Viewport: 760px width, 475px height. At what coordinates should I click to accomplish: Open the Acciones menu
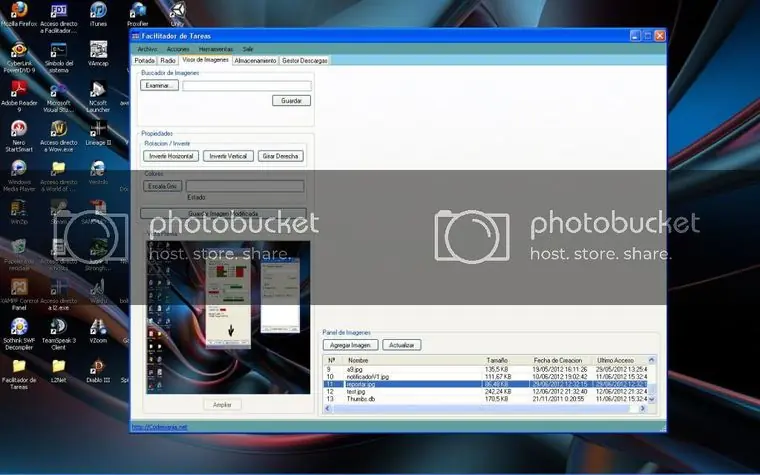pyautogui.click(x=178, y=49)
